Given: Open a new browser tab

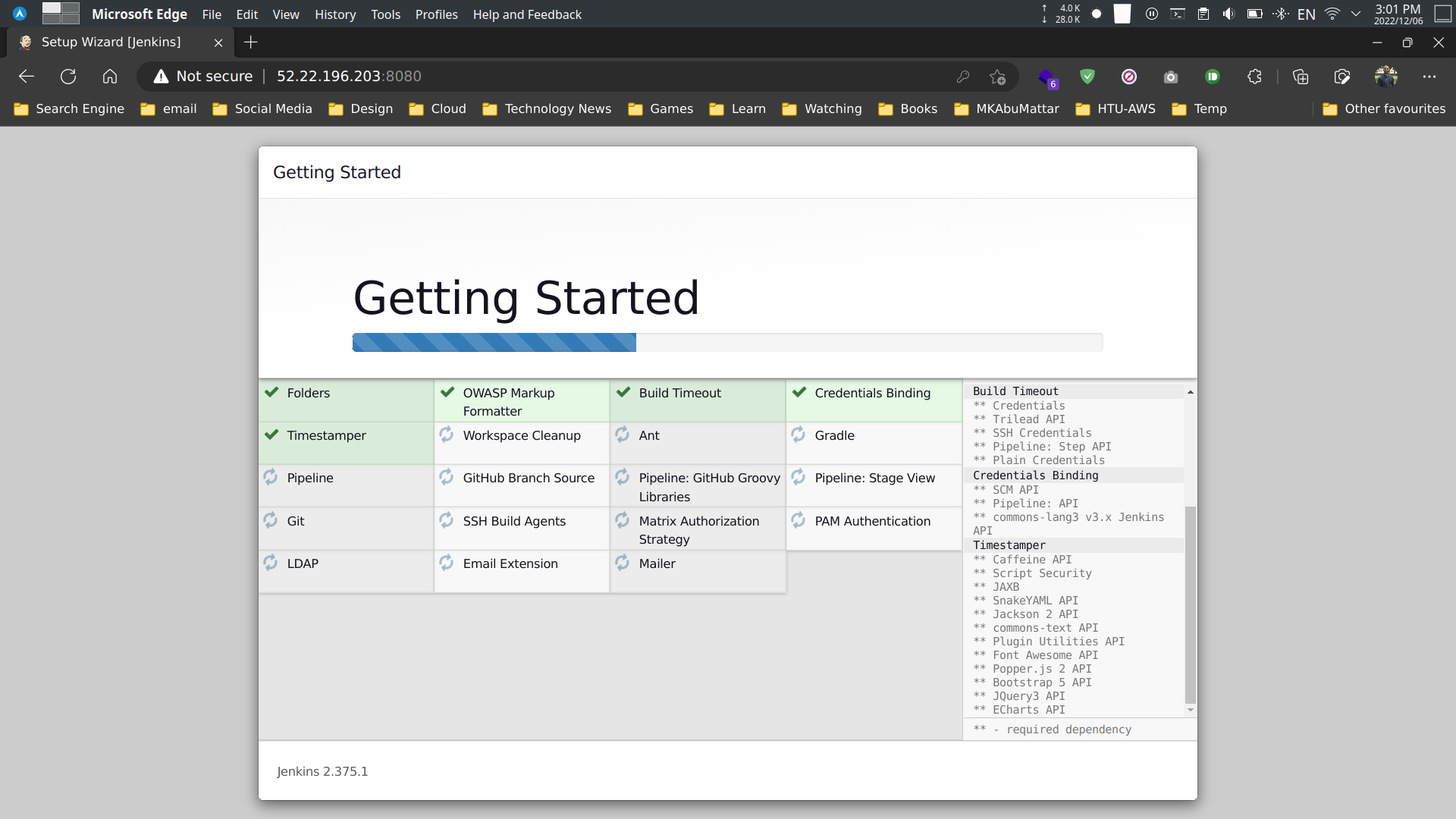Looking at the screenshot, I should 251,42.
